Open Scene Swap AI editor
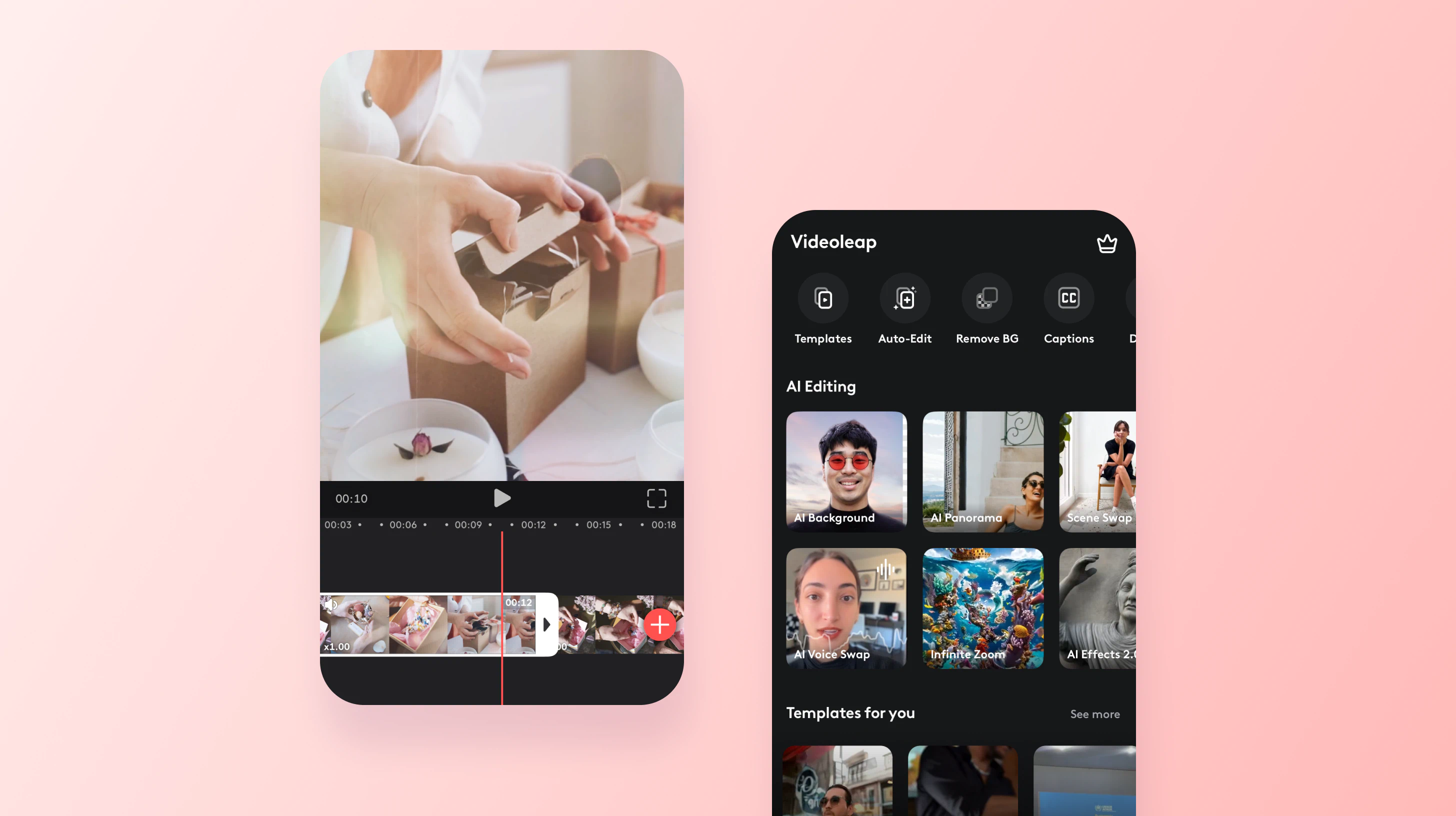 click(1097, 471)
